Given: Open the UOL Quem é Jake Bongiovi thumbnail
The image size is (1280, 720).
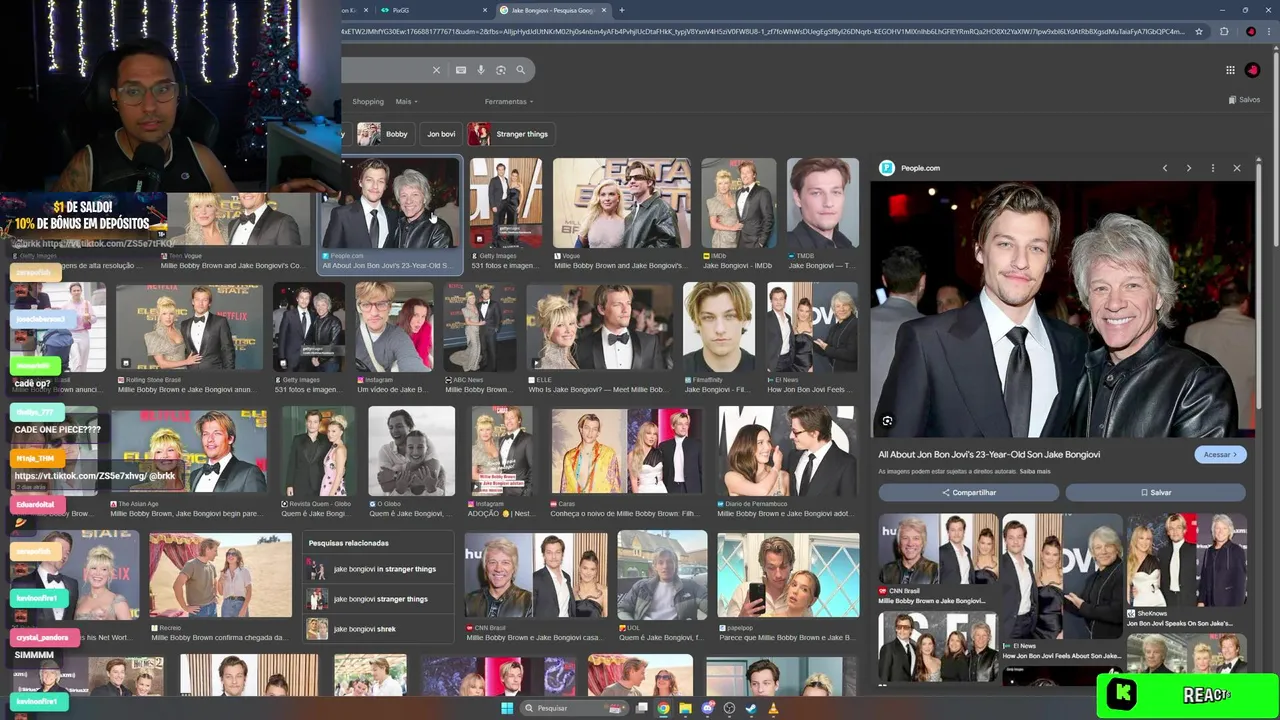Looking at the screenshot, I should point(662,575).
